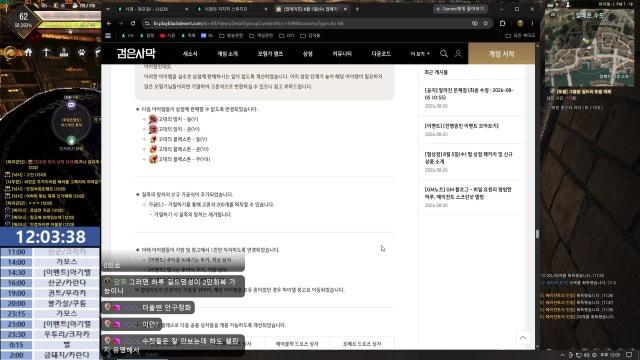Screen dimensions: 640x360
Task: Expand the 더 보기 dropdown in site navigation
Action: point(420,54)
